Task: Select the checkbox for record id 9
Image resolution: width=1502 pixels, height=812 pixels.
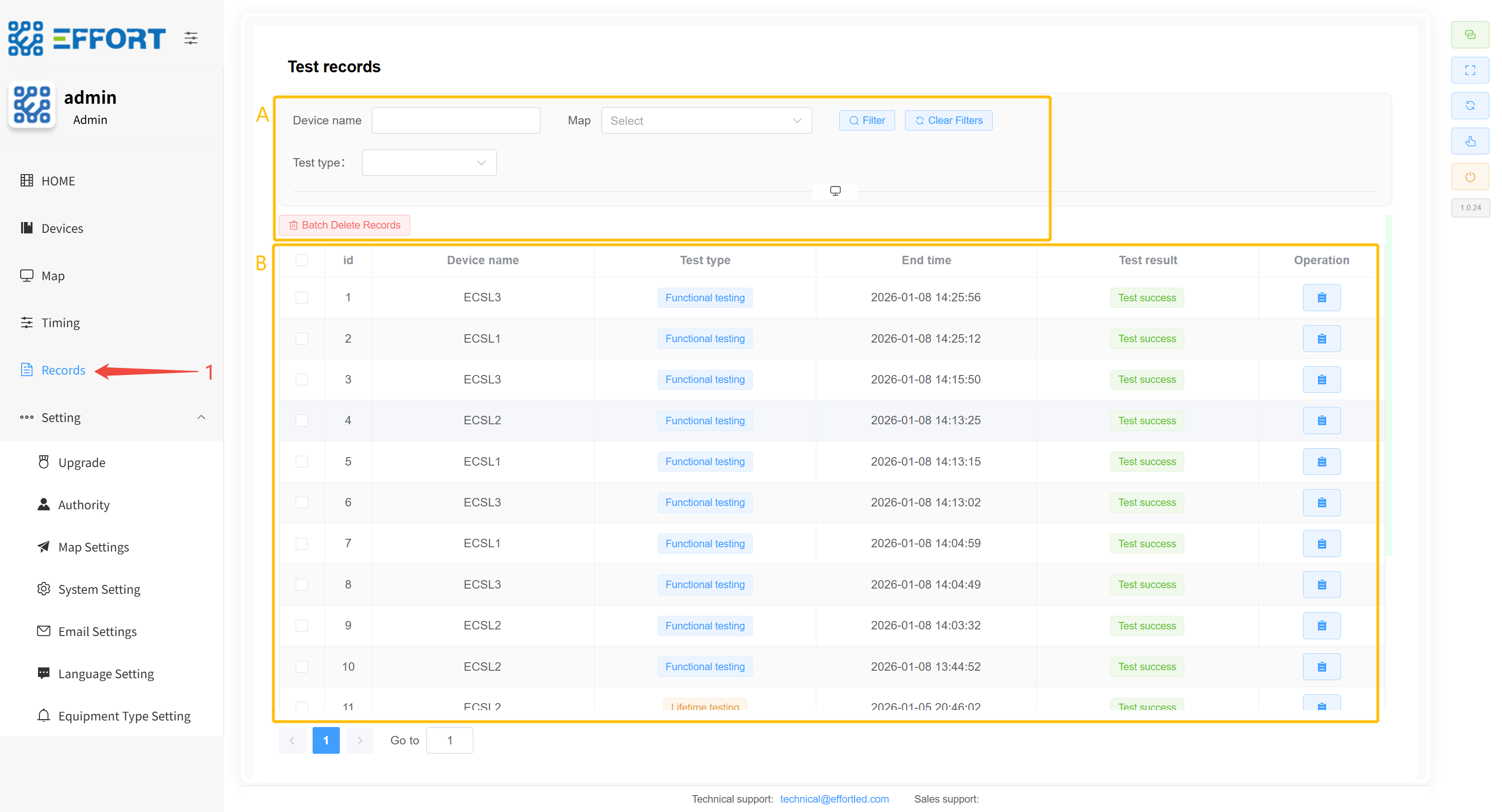Action: [301, 626]
